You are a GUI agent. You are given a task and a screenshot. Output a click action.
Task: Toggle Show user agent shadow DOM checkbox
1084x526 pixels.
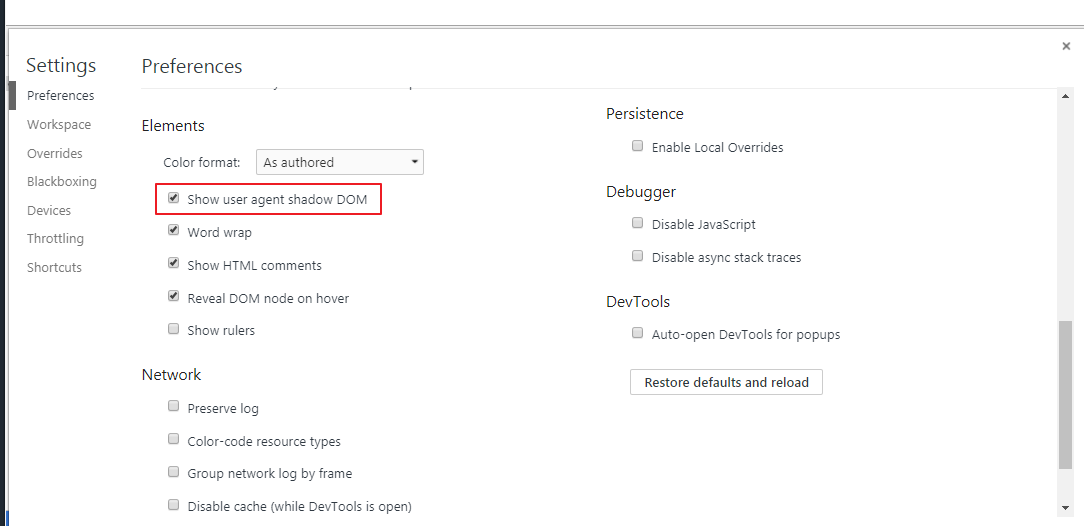pos(174,198)
